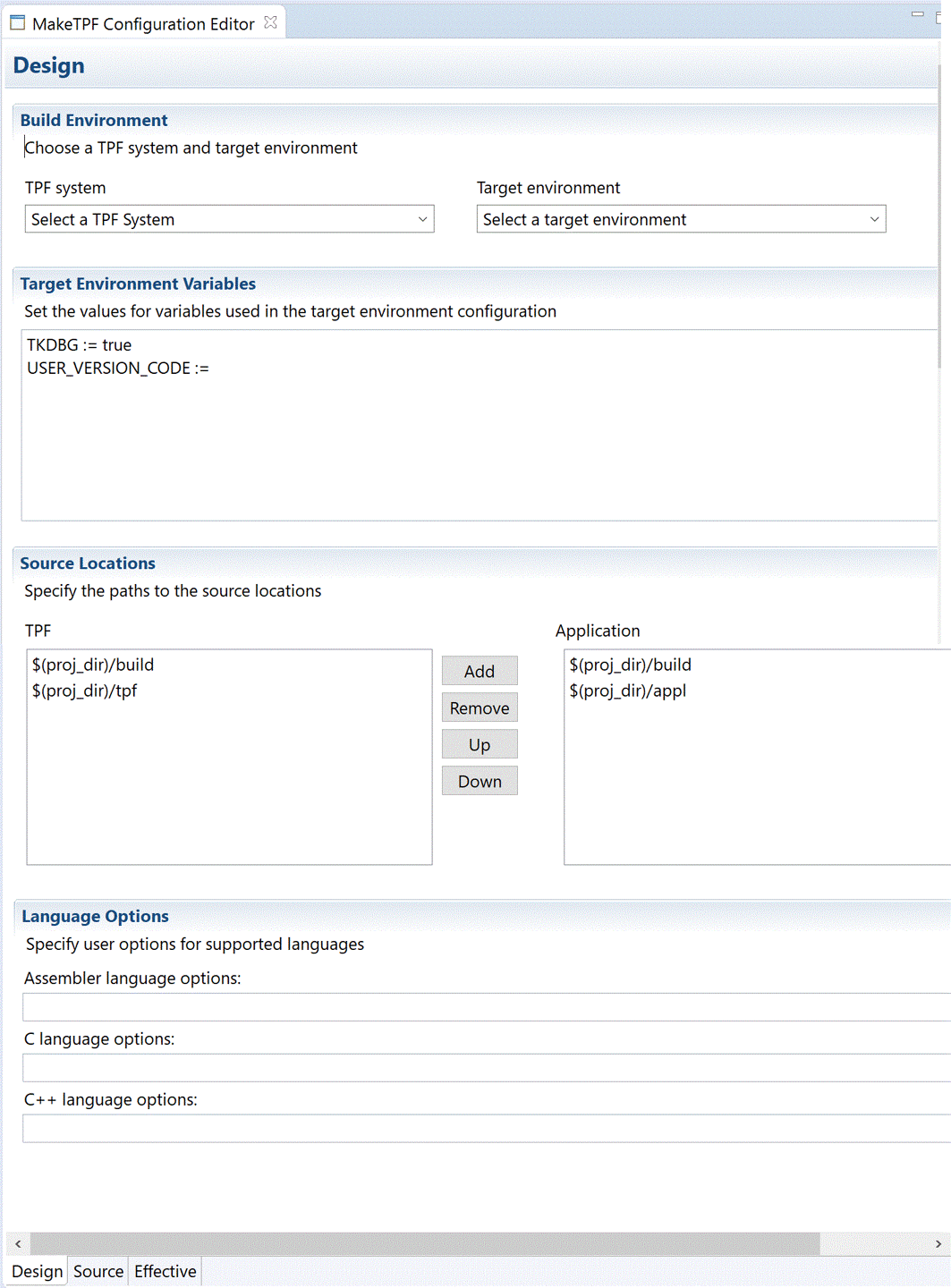
Task: Select $(proj_dir)/build in the TPF list
Action: pos(93,665)
